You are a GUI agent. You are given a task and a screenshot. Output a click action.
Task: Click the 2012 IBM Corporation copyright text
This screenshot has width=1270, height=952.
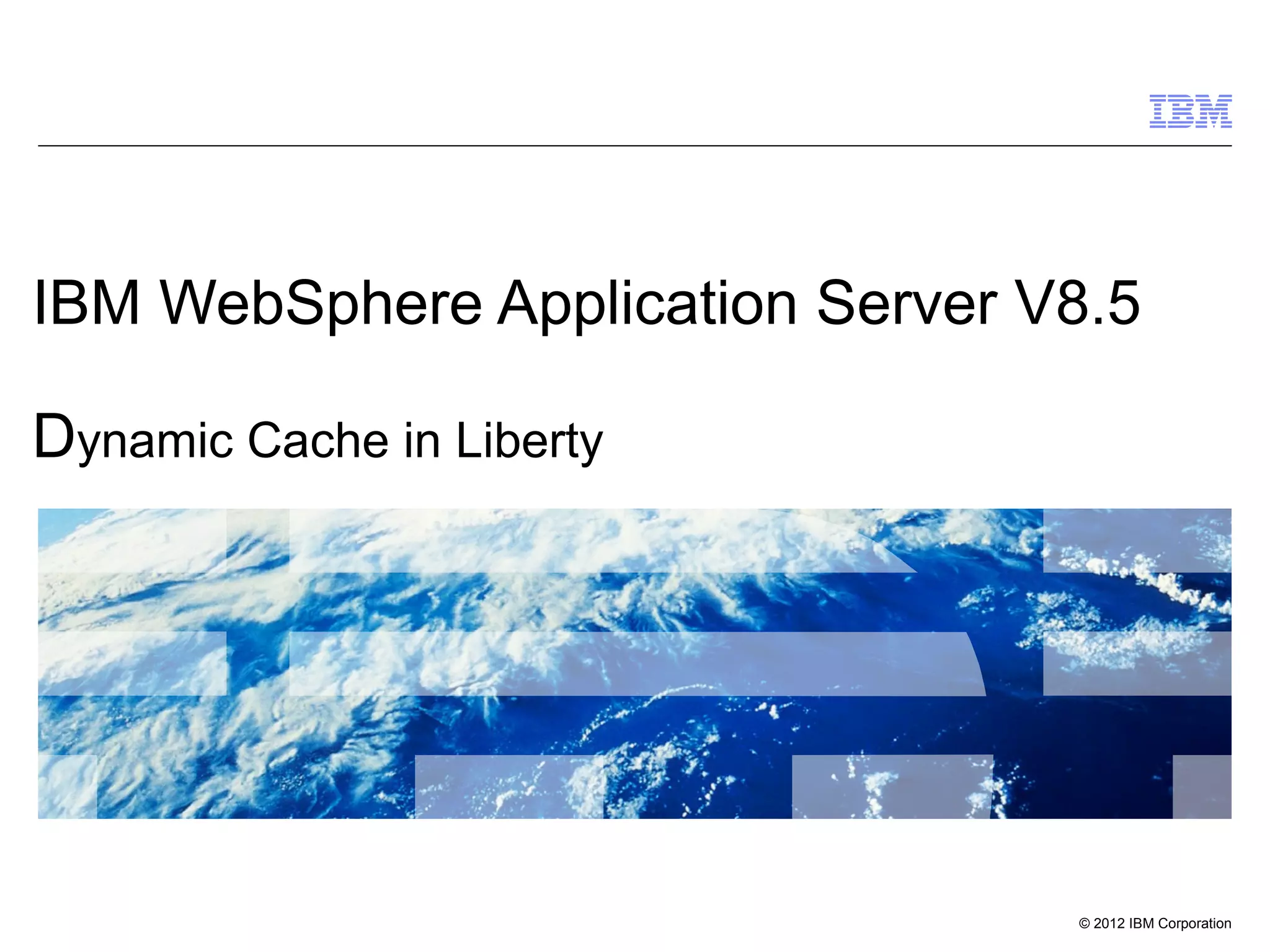click(1155, 923)
